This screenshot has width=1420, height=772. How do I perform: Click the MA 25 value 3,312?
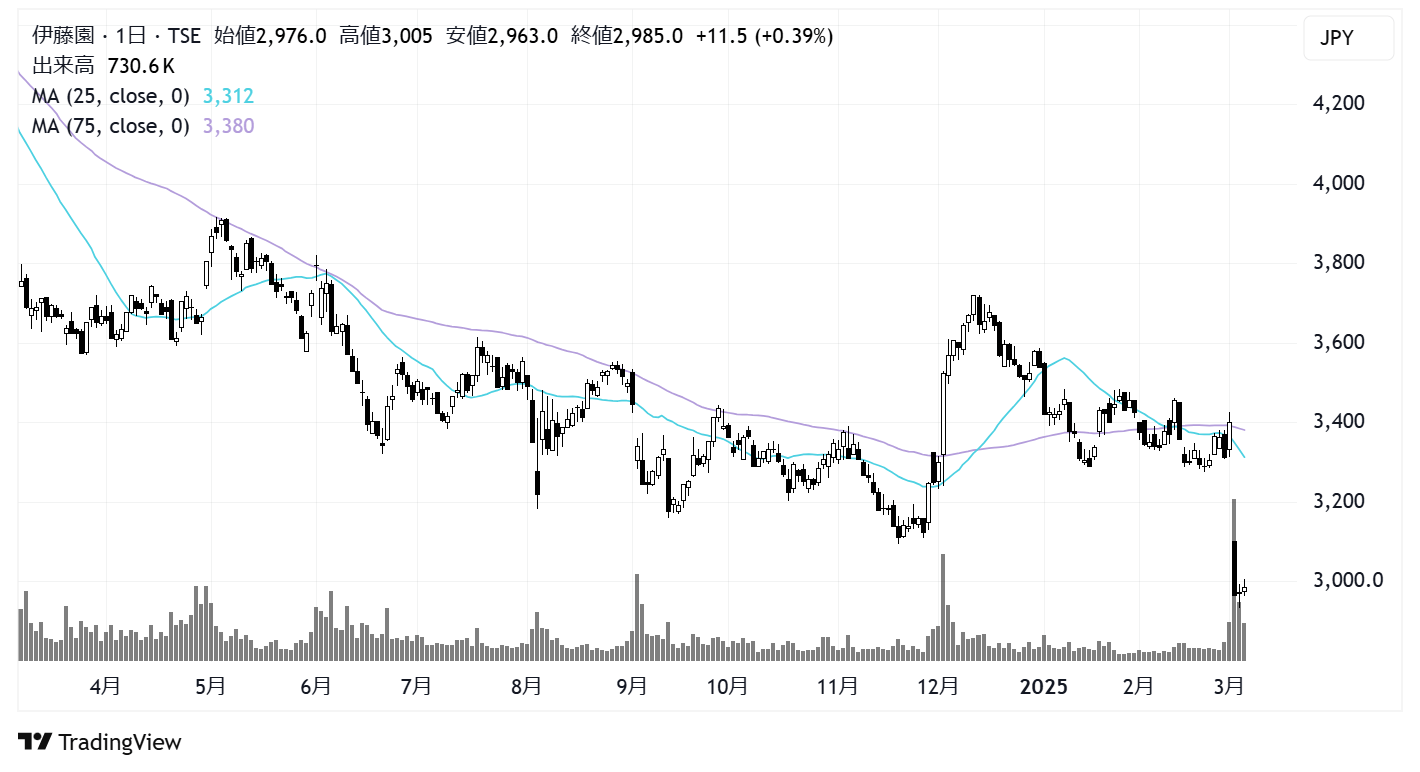(228, 96)
